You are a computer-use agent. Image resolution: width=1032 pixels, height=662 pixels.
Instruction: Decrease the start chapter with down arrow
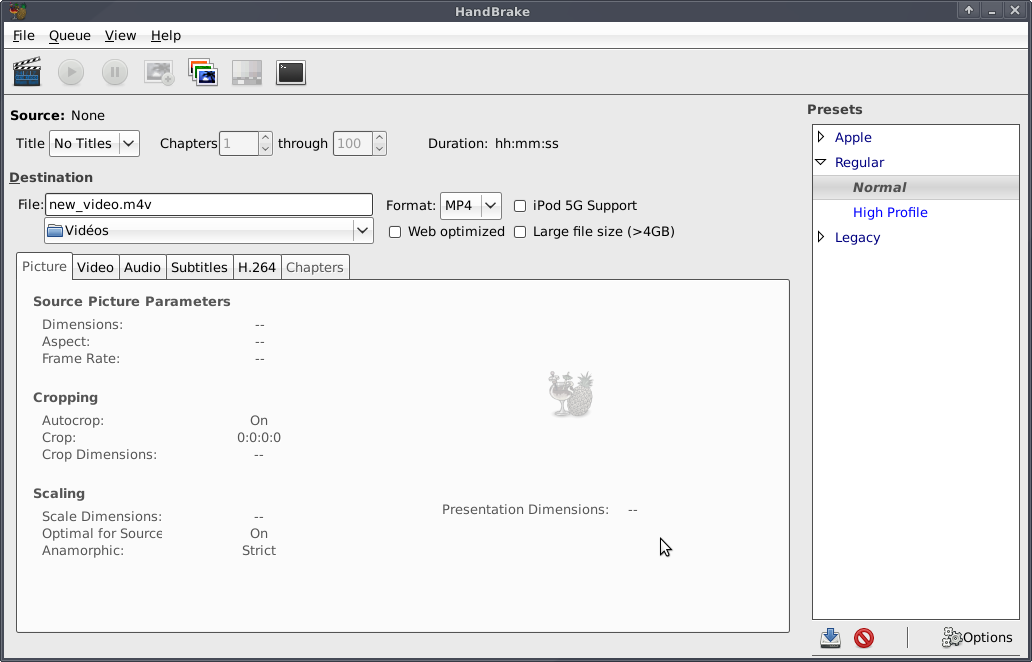[x=265, y=149]
